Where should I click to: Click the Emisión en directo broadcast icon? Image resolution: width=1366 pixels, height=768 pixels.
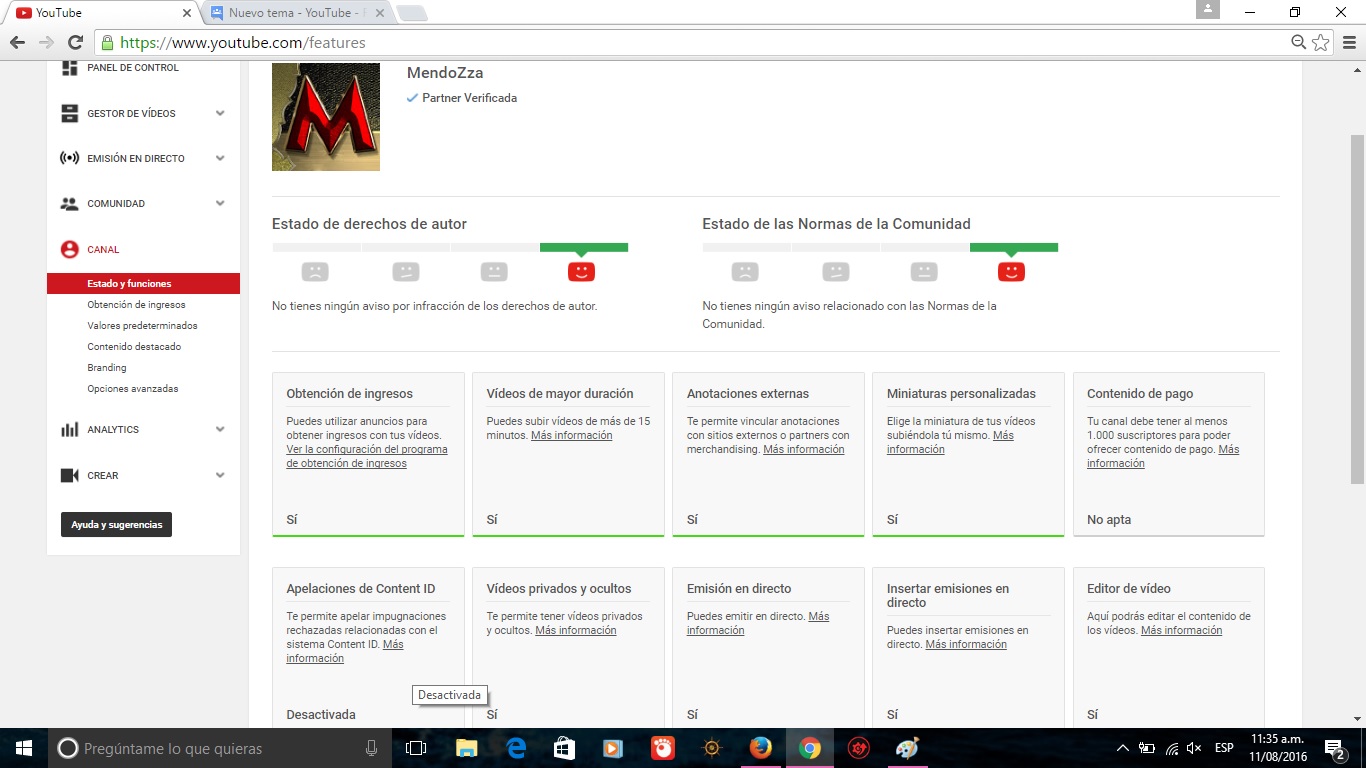click(69, 158)
